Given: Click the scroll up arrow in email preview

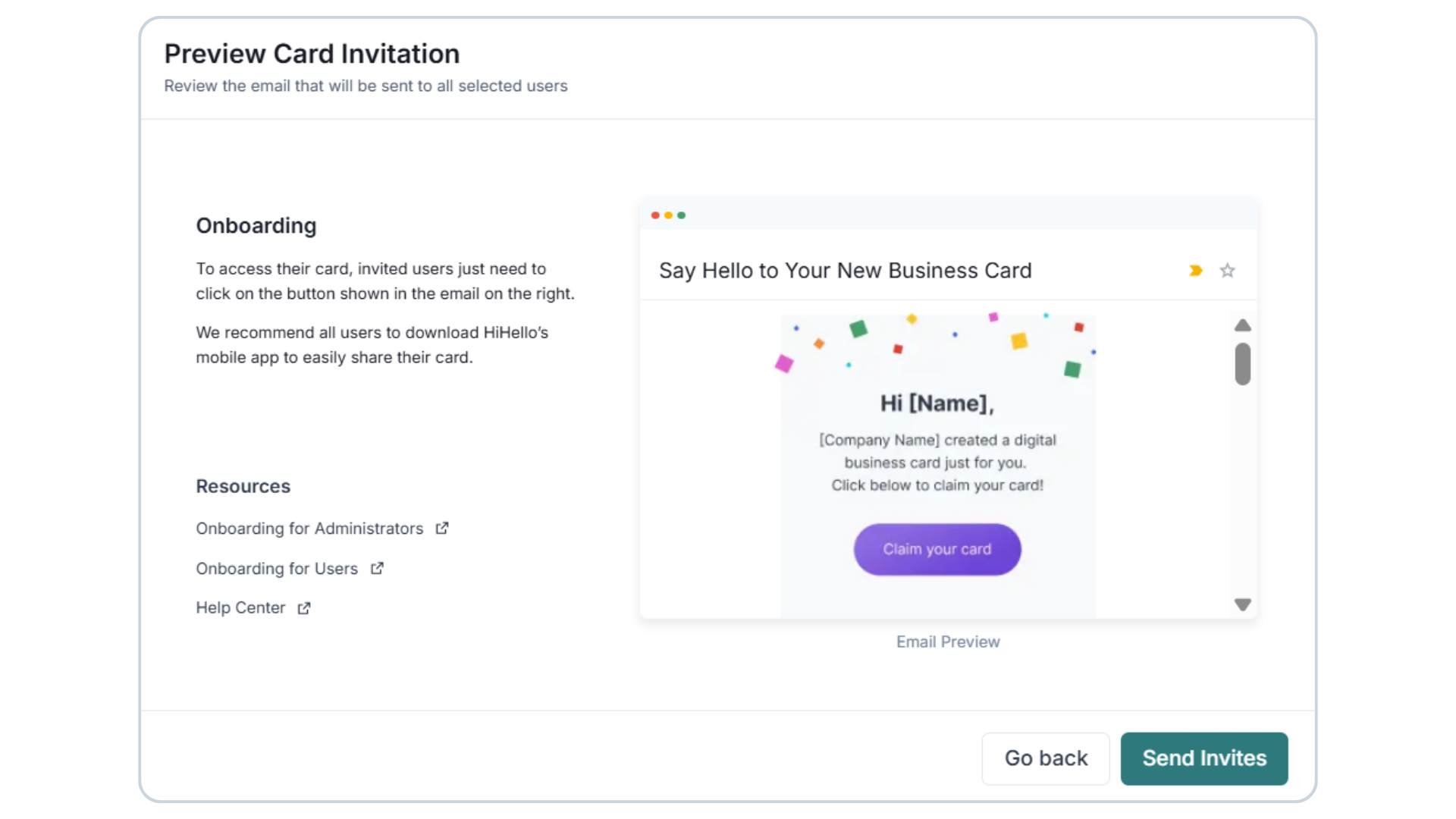Looking at the screenshot, I should point(1242,325).
